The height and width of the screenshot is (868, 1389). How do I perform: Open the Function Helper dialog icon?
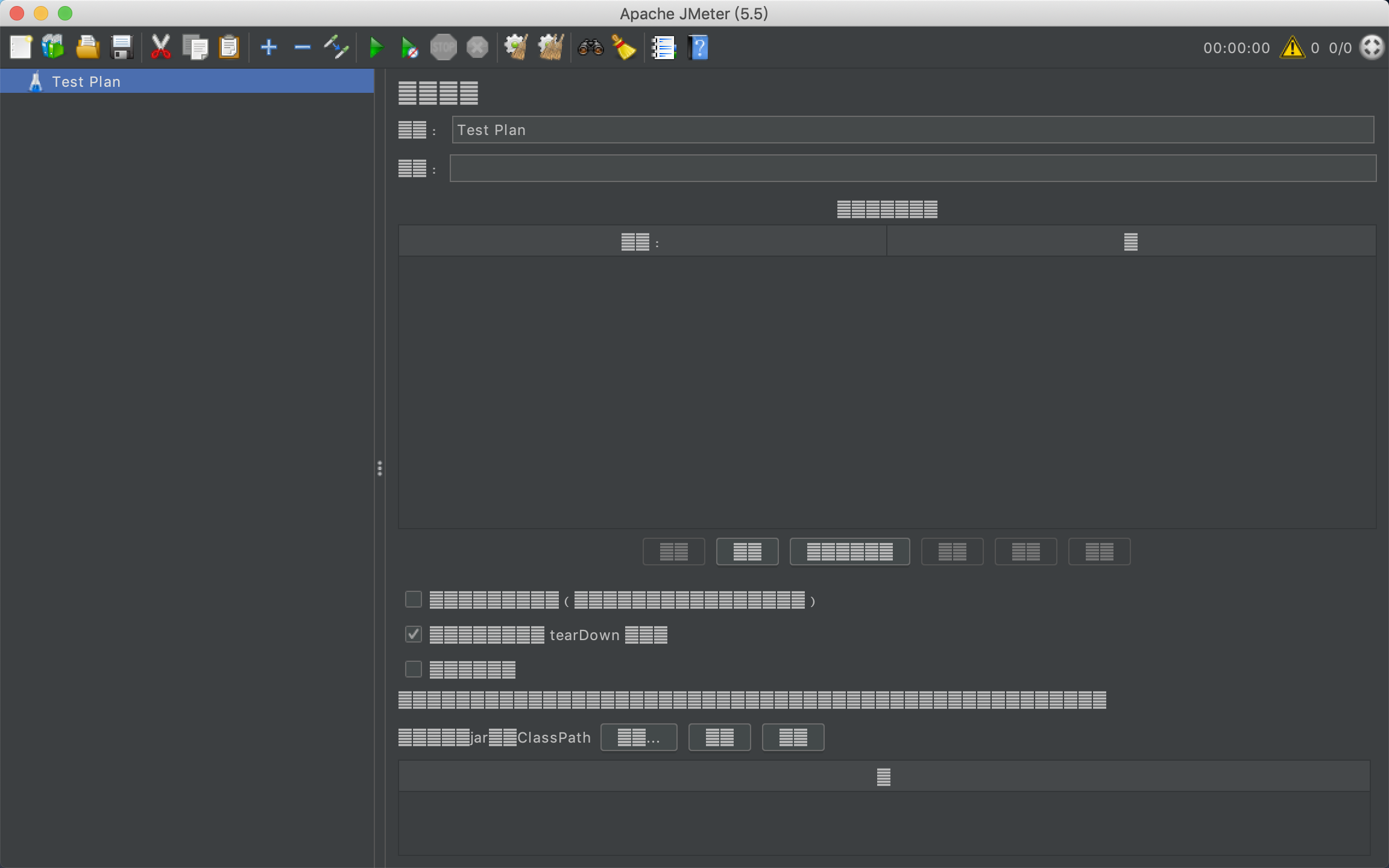click(663, 47)
